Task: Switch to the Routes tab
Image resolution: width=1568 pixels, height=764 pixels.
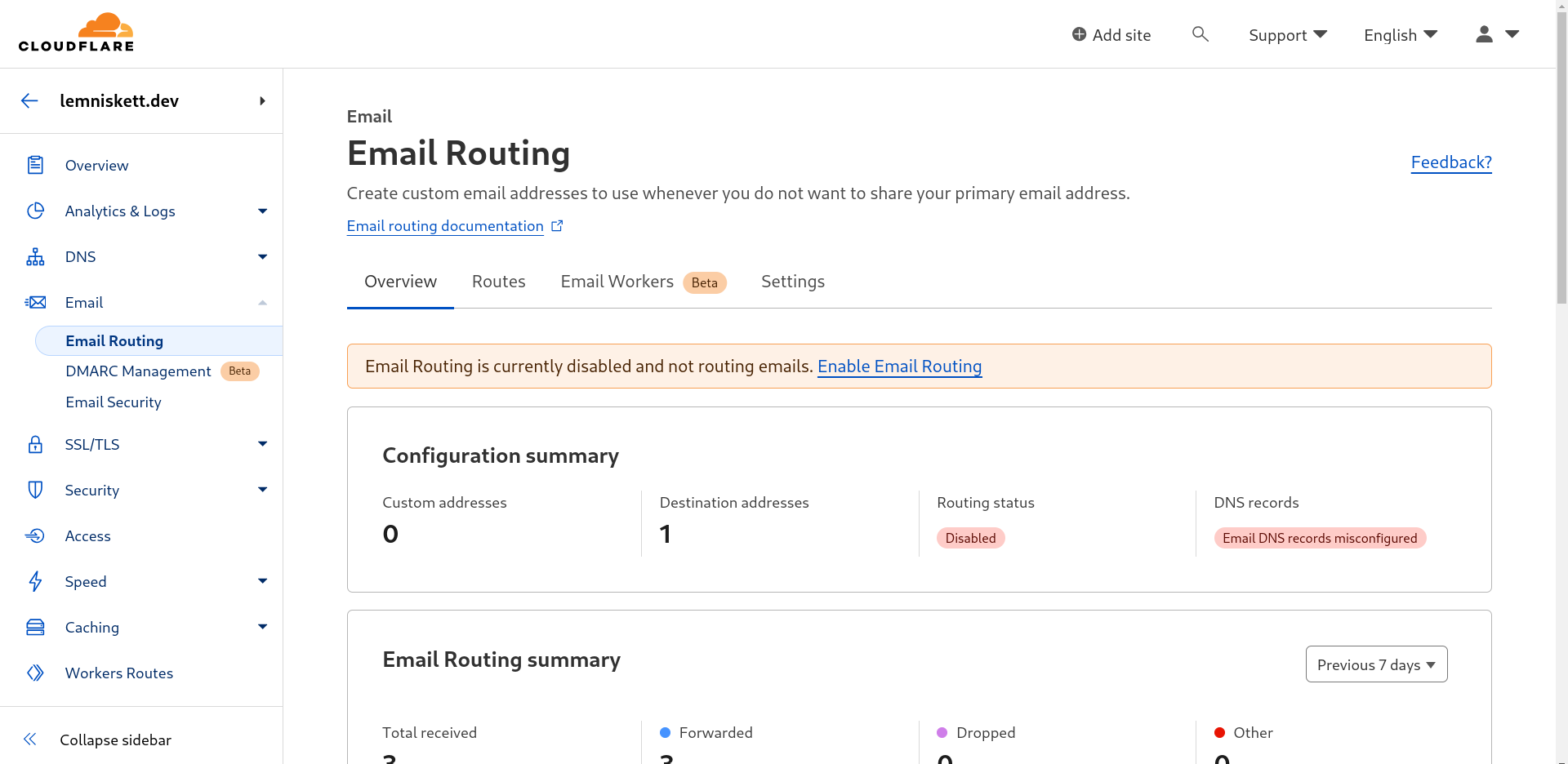Action: 499,282
